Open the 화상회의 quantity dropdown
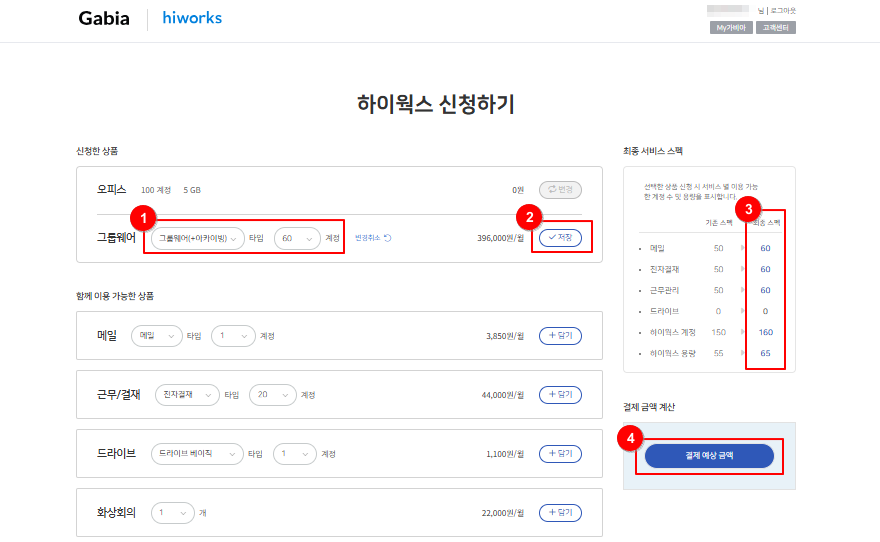The width and height of the screenshot is (880, 542). click(172, 513)
